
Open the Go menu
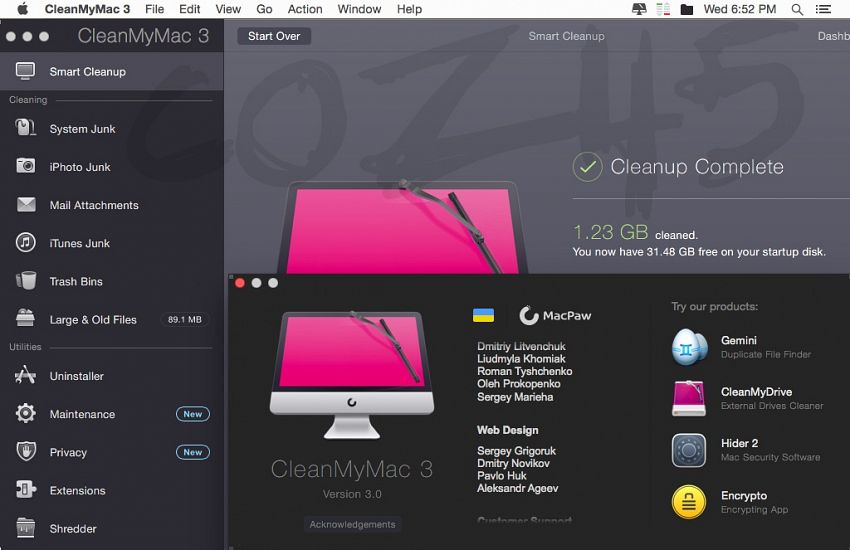(264, 9)
